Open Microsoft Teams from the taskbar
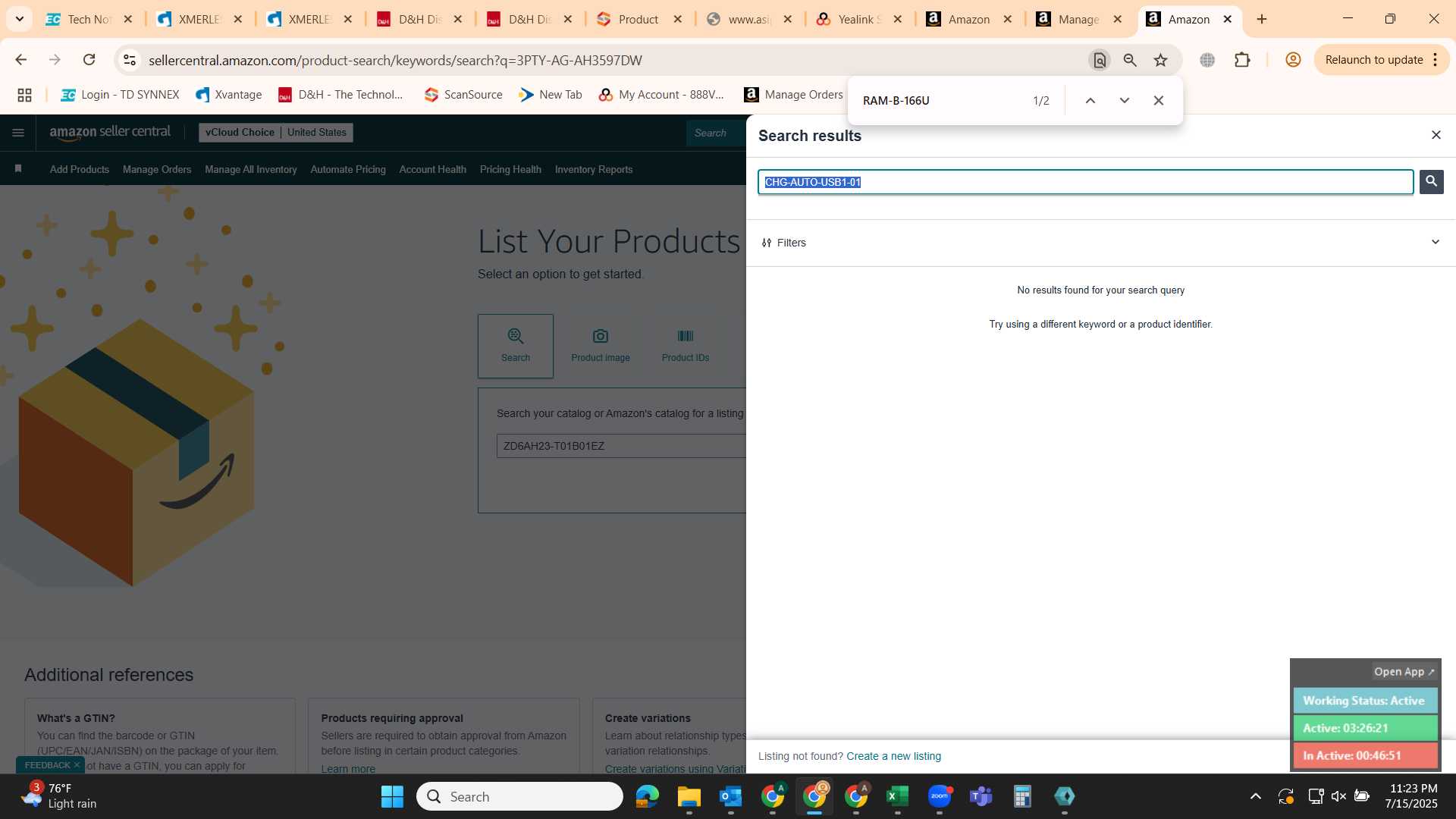 981,796
